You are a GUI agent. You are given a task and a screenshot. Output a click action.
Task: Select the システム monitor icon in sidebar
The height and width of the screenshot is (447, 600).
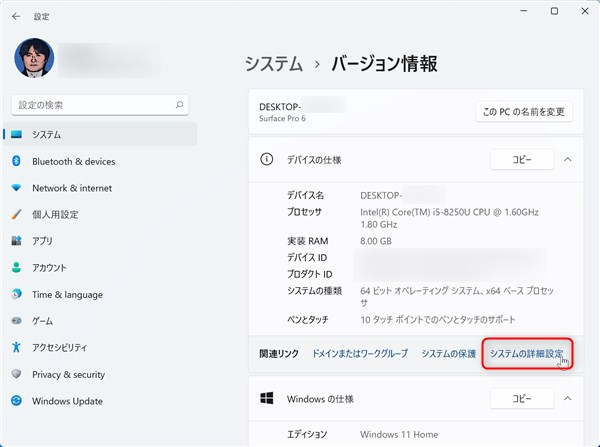point(16,134)
